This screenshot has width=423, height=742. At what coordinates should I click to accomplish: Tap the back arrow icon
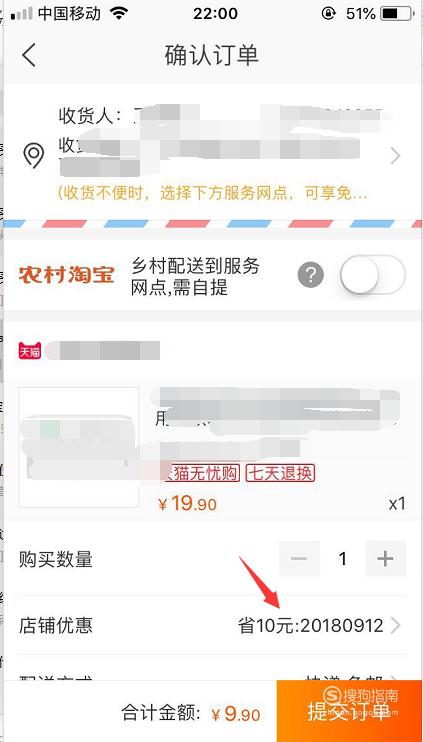click(29, 55)
